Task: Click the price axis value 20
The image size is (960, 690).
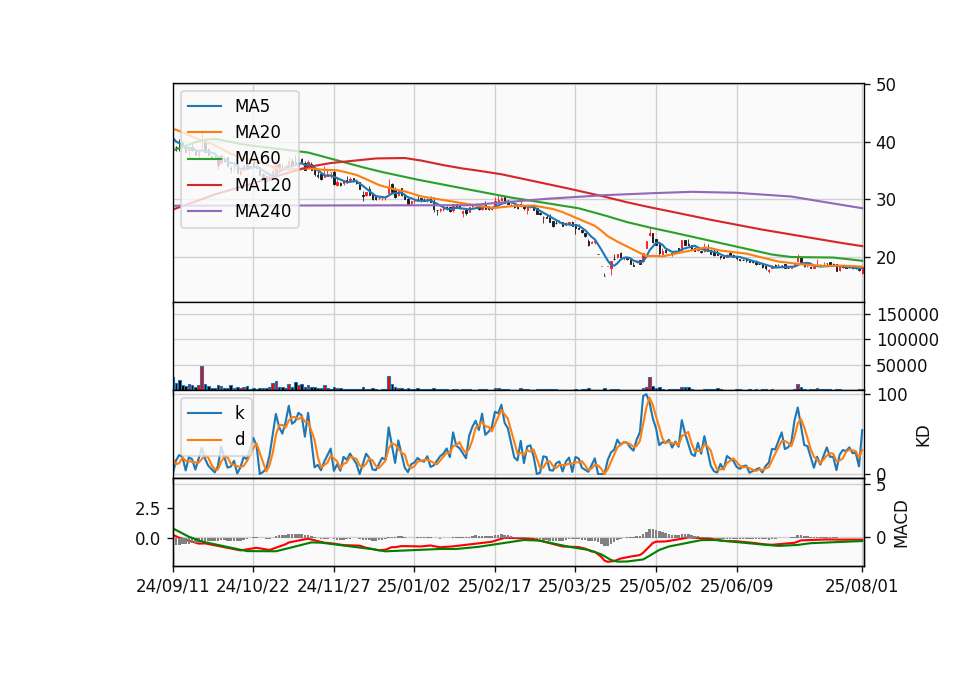Action: (x=886, y=258)
